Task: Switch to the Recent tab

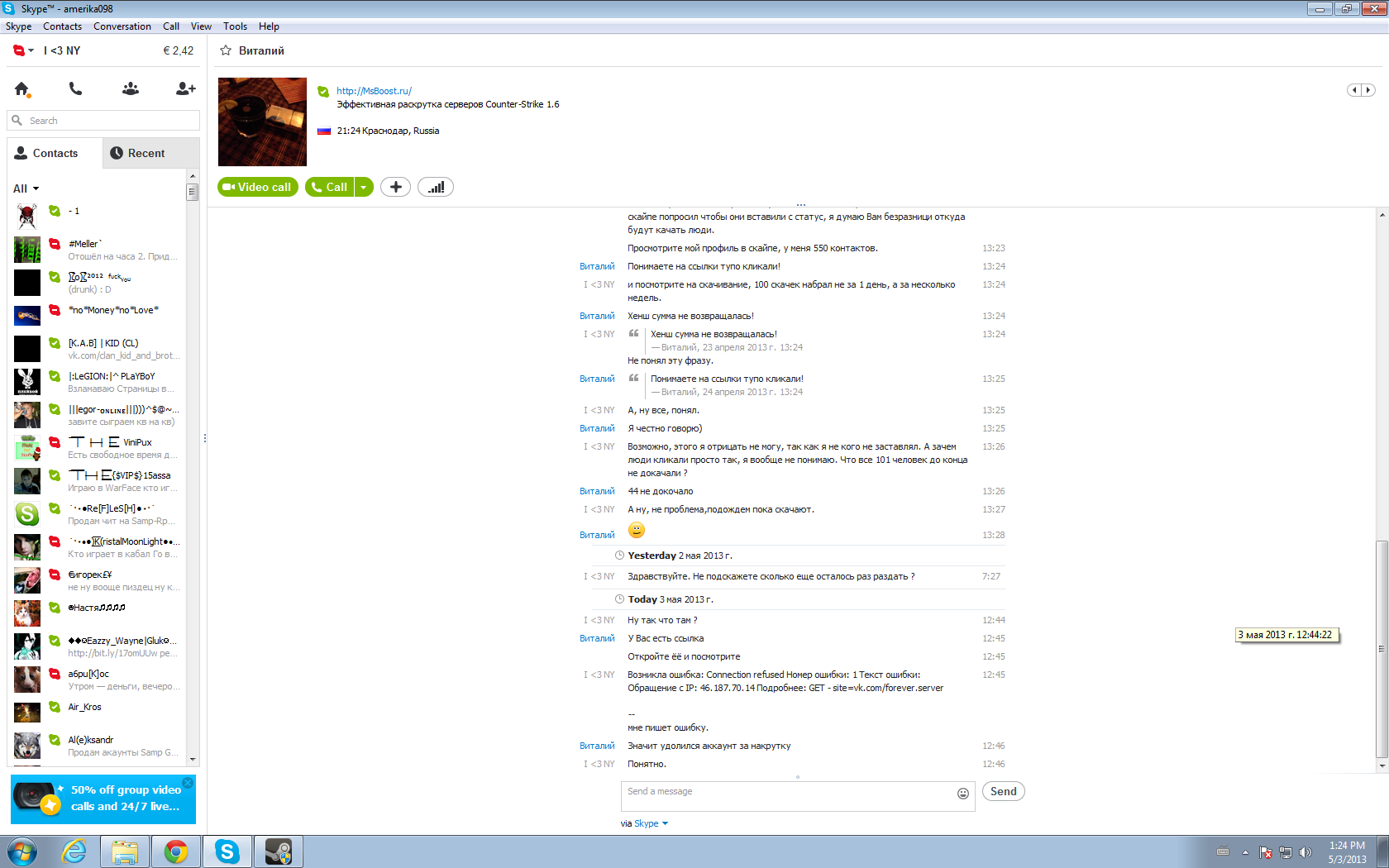Action: coord(151,153)
